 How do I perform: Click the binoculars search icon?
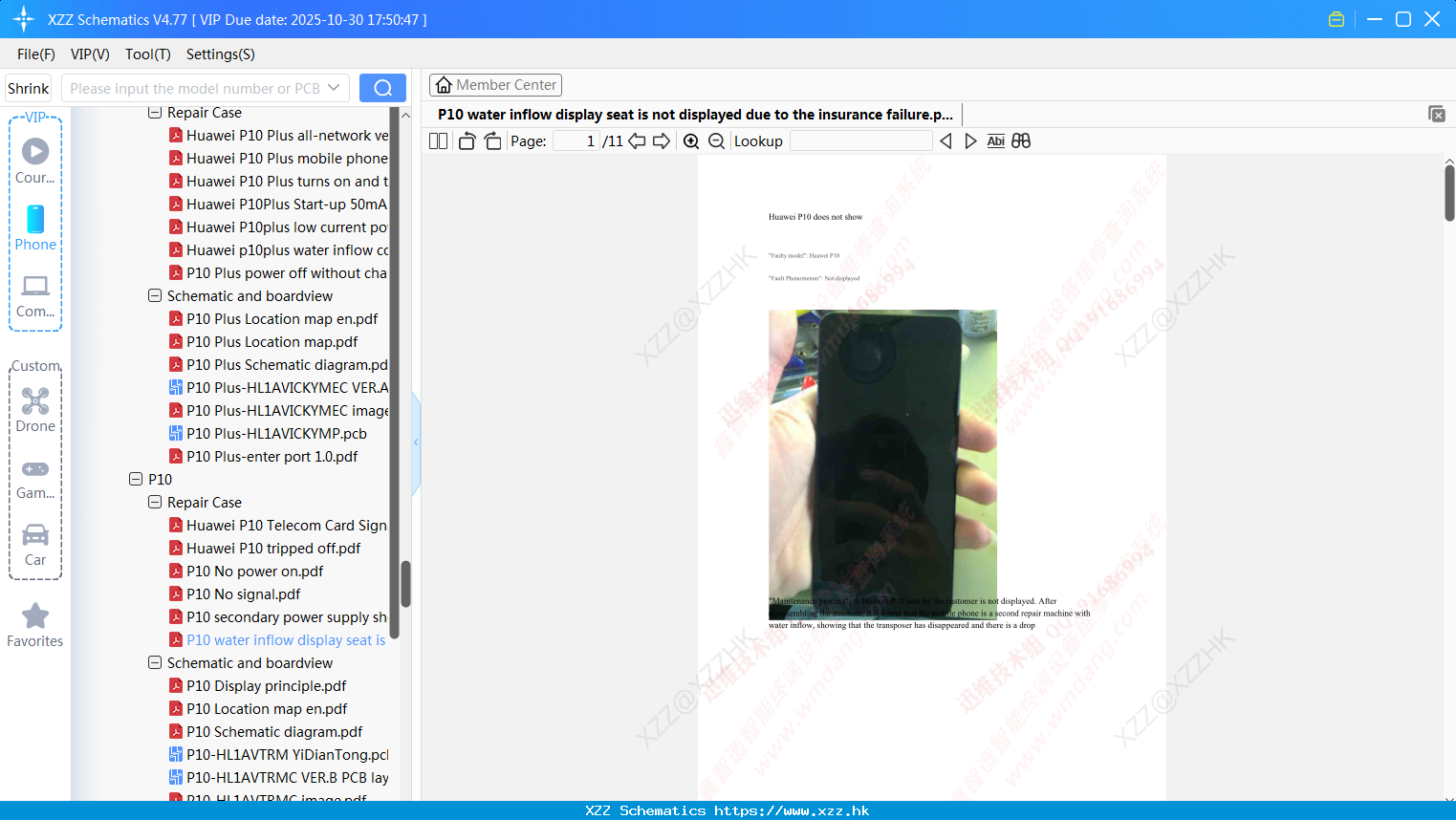pos(1021,141)
